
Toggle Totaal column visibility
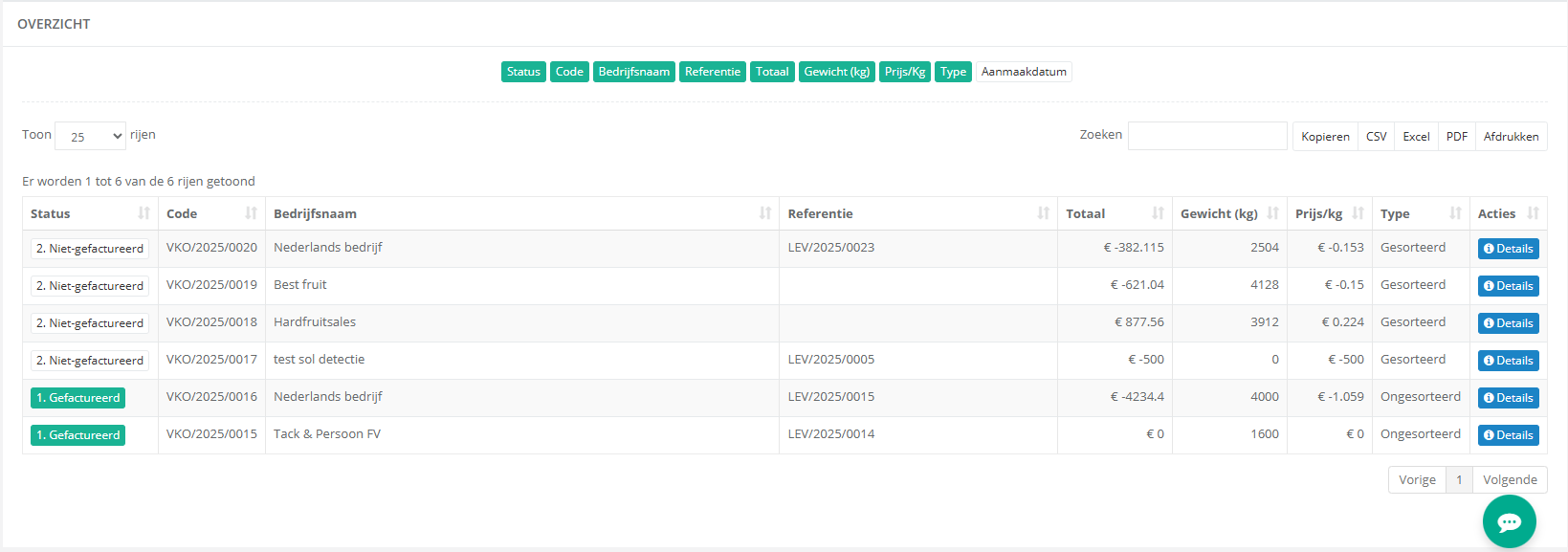click(x=772, y=72)
